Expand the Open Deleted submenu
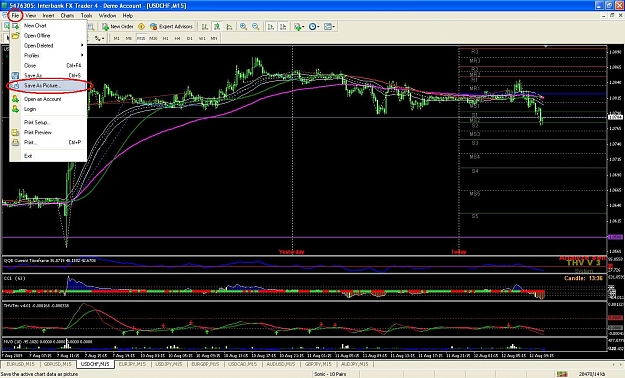This screenshot has height=378, width=625. click(48, 45)
